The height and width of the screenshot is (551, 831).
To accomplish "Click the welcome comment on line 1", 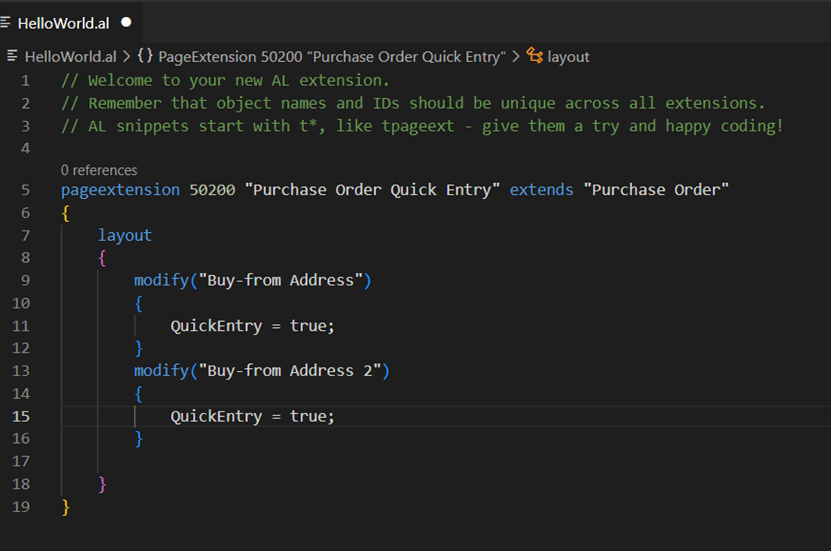I will click(225, 81).
